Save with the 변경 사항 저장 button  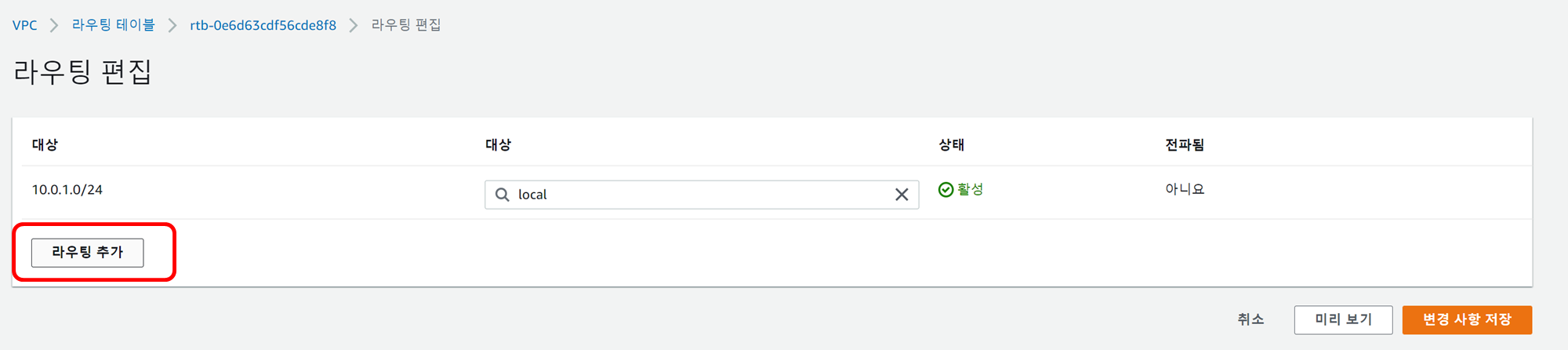1466,319
